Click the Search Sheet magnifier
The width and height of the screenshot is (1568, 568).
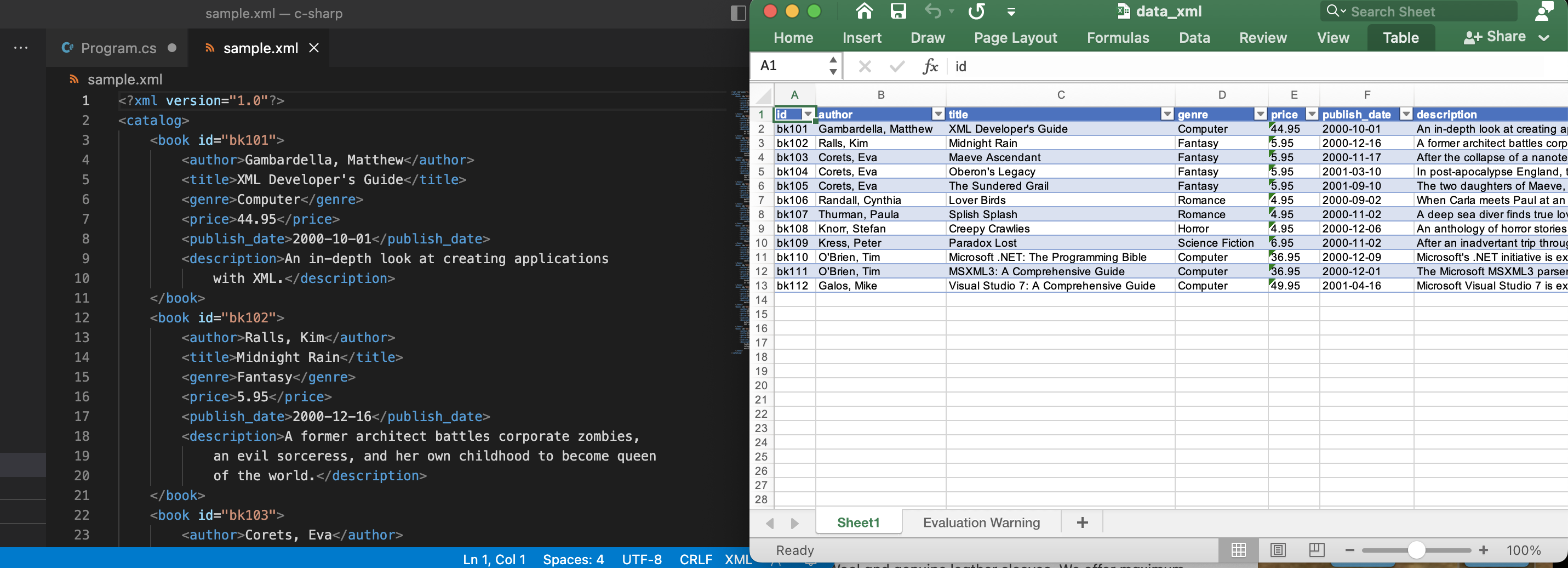point(1333,11)
